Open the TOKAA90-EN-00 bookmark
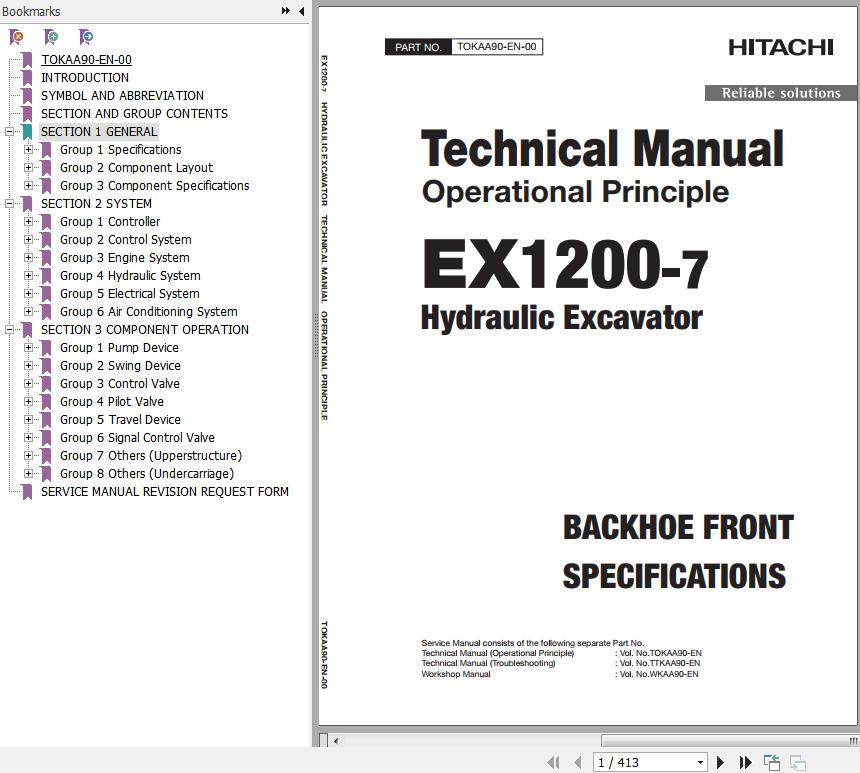The image size is (860, 773). click(86, 60)
